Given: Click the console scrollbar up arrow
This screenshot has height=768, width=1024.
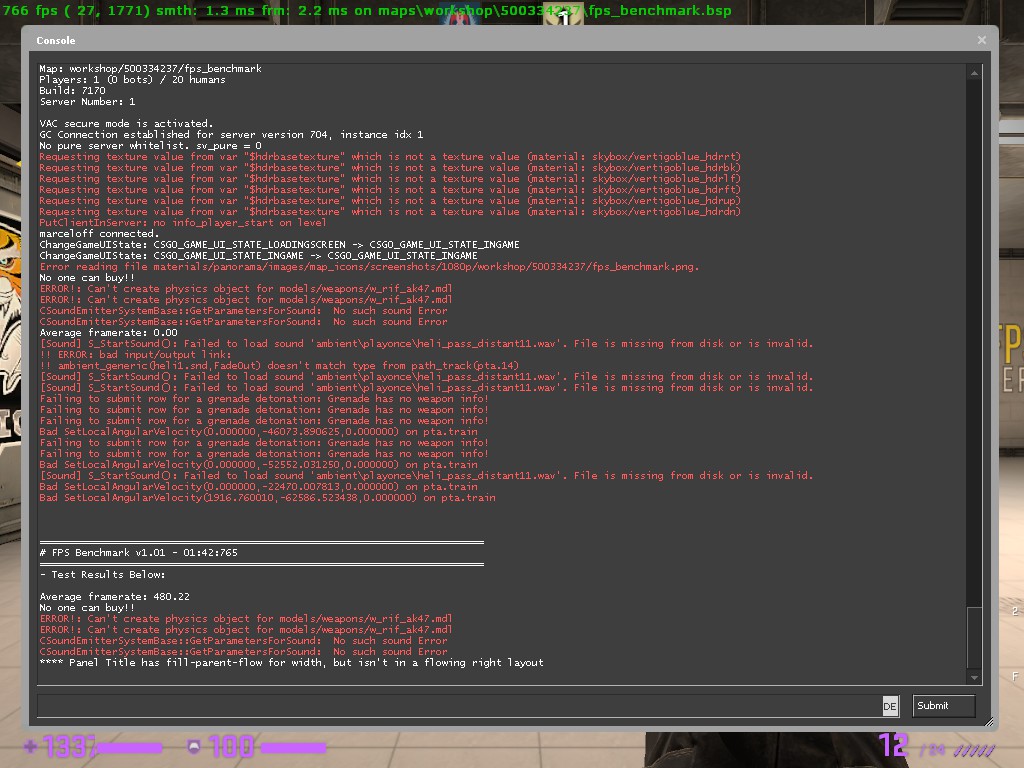Looking at the screenshot, I should point(974,73).
